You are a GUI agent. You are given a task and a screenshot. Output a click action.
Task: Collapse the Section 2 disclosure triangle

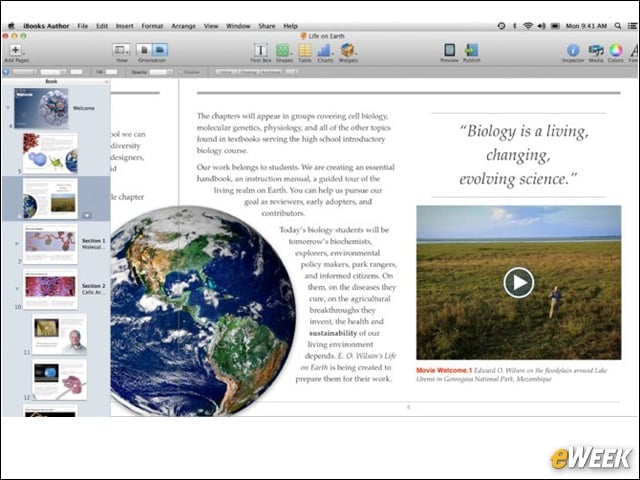coord(17,289)
